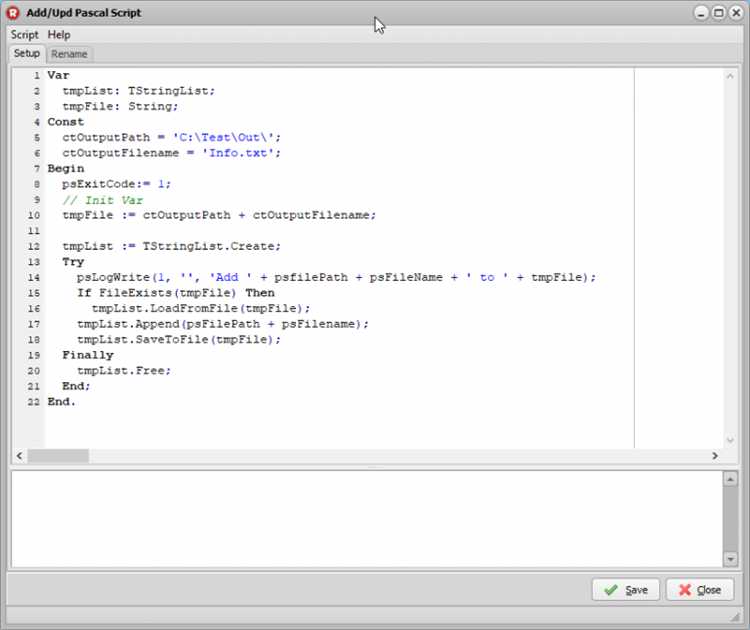The image size is (750, 630).
Task: Click line number 22 in gutter
Action: [x=33, y=402]
